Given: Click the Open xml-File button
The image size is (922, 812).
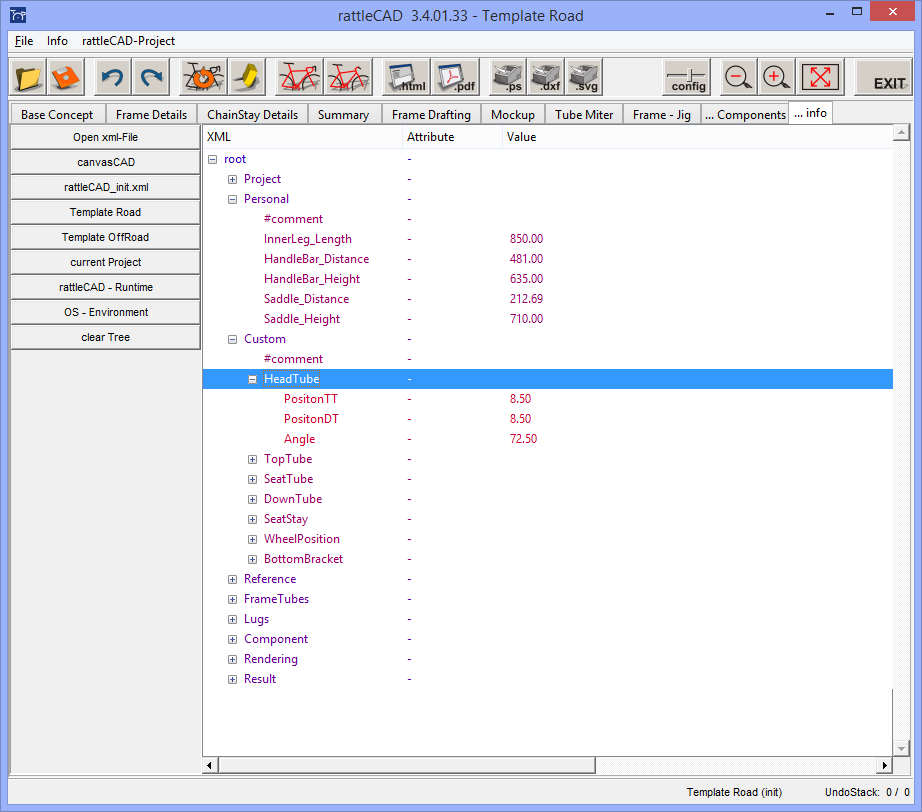Looking at the screenshot, I should (105, 137).
